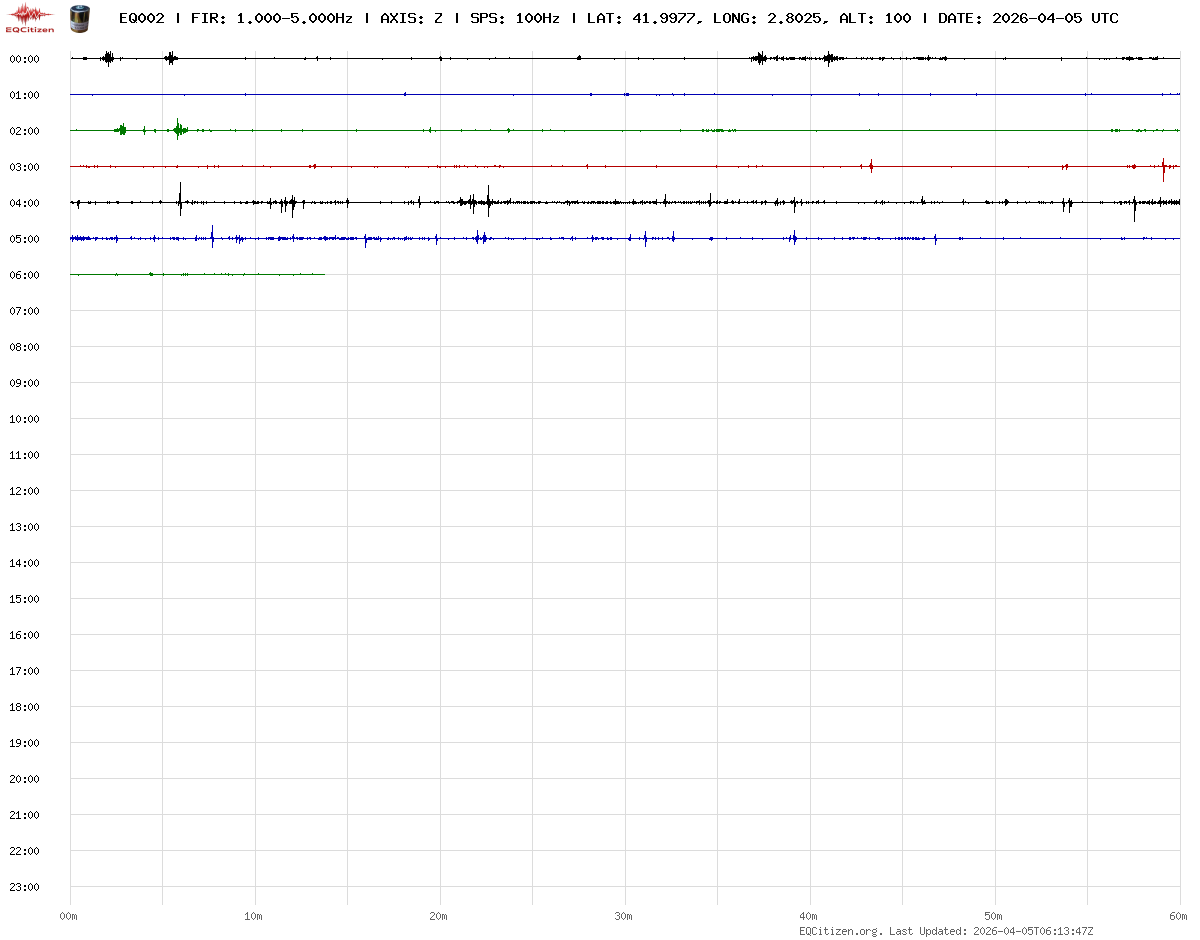
Task: Click the 10m minute axis label
Action: (x=254, y=916)
